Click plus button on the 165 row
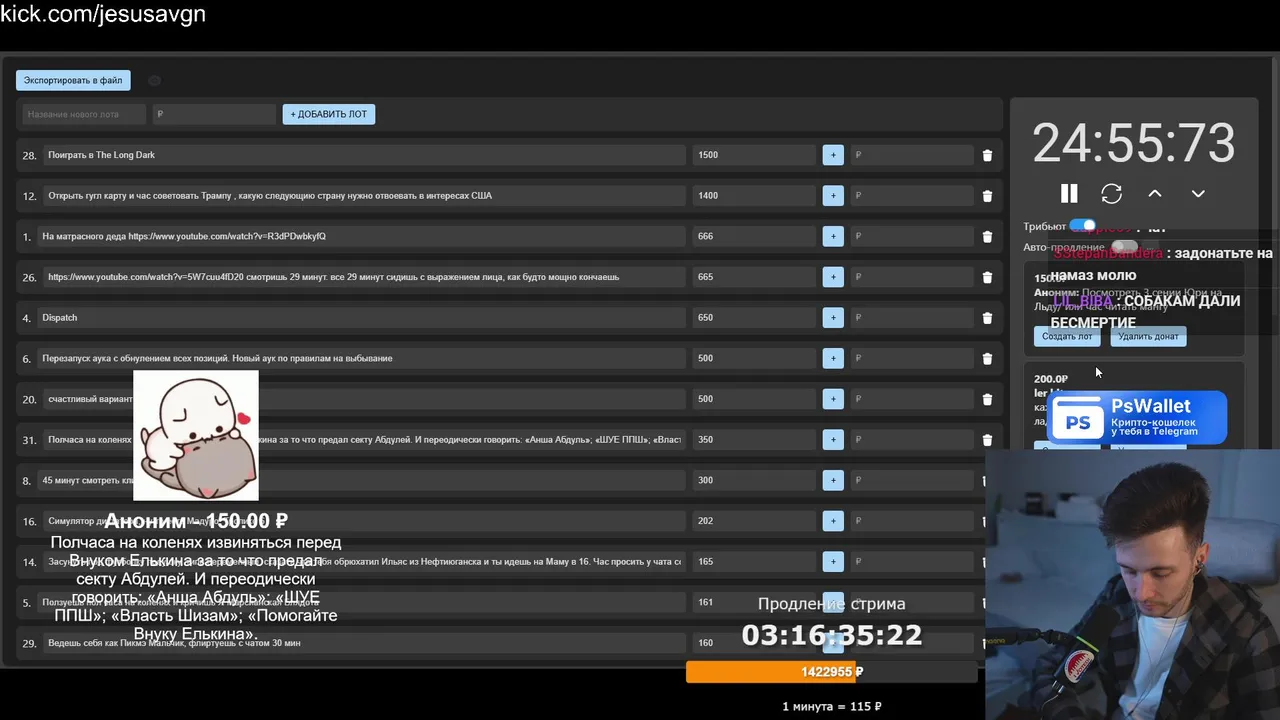1280x720 pixels. pos(833,562)
